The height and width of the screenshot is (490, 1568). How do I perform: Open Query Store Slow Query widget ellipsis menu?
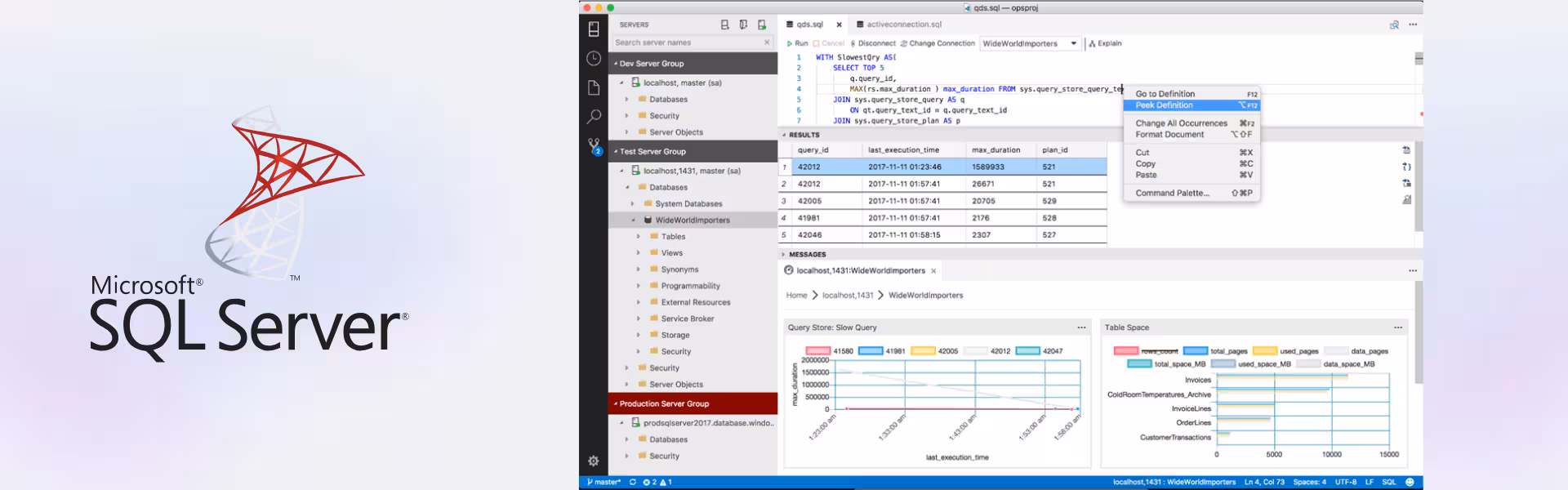1081,327
